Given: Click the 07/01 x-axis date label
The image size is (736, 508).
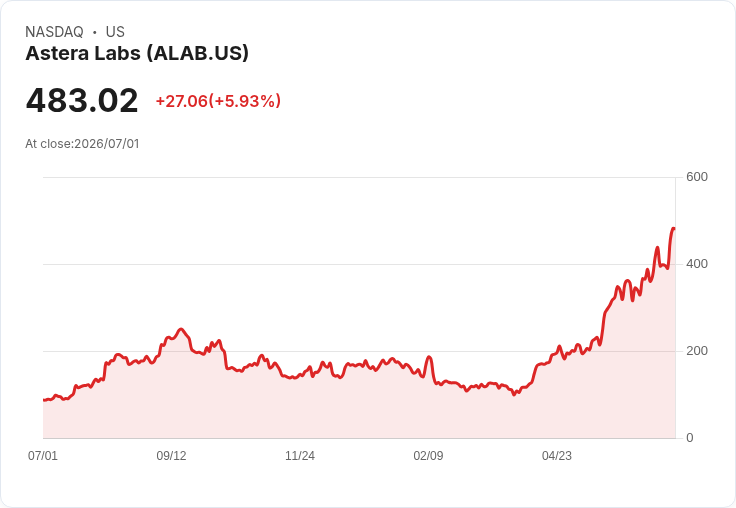Looking at the screenshot, I should coord(43,455).
